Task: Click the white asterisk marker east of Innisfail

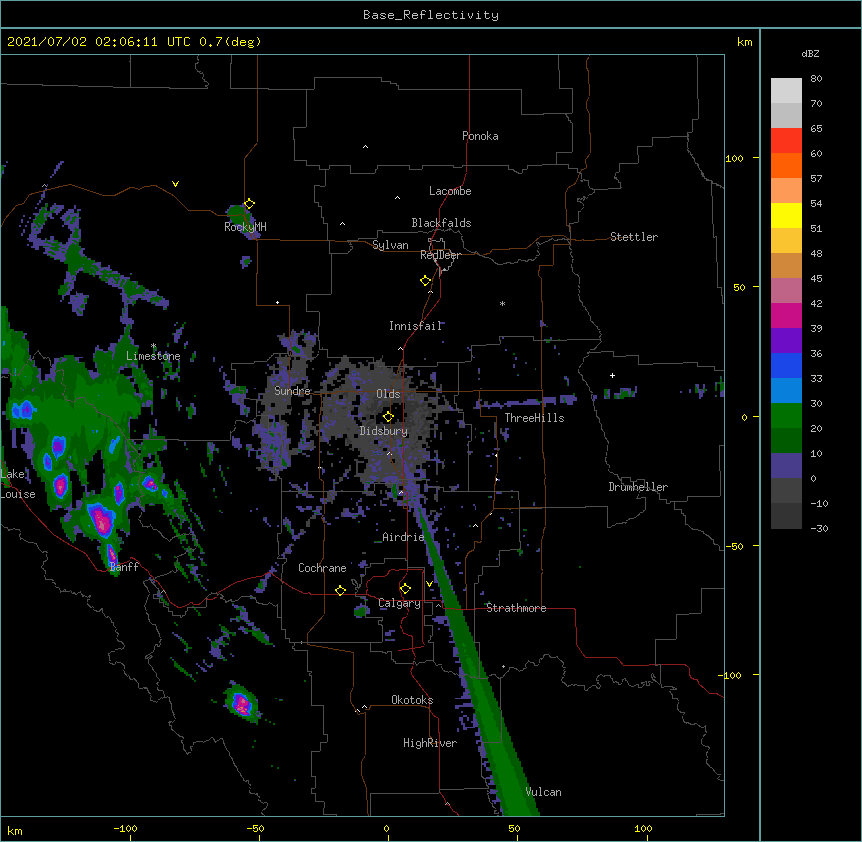Action: [x=502, y=303]
